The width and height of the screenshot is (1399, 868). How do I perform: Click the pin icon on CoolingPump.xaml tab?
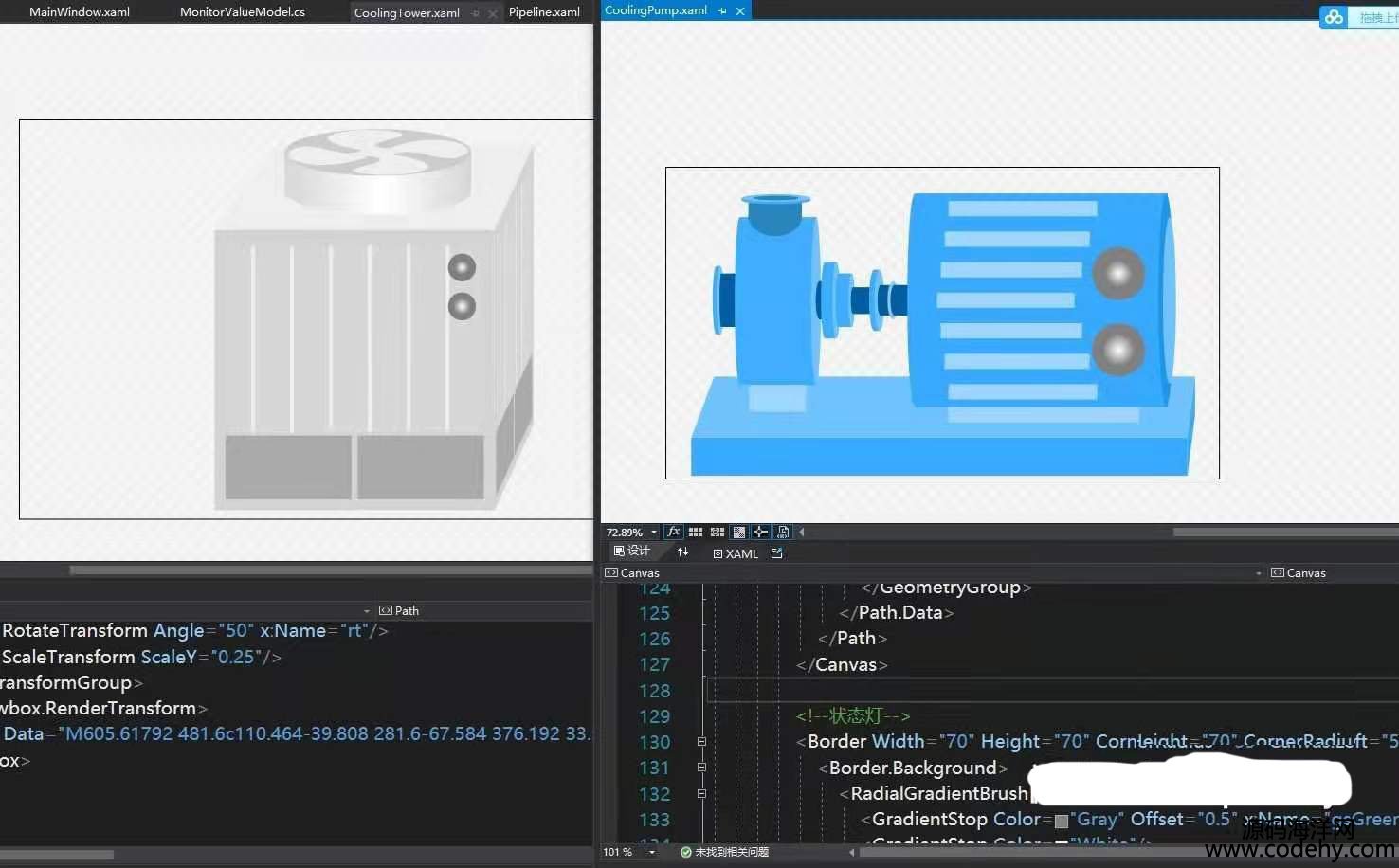click(x=722, y=11)
